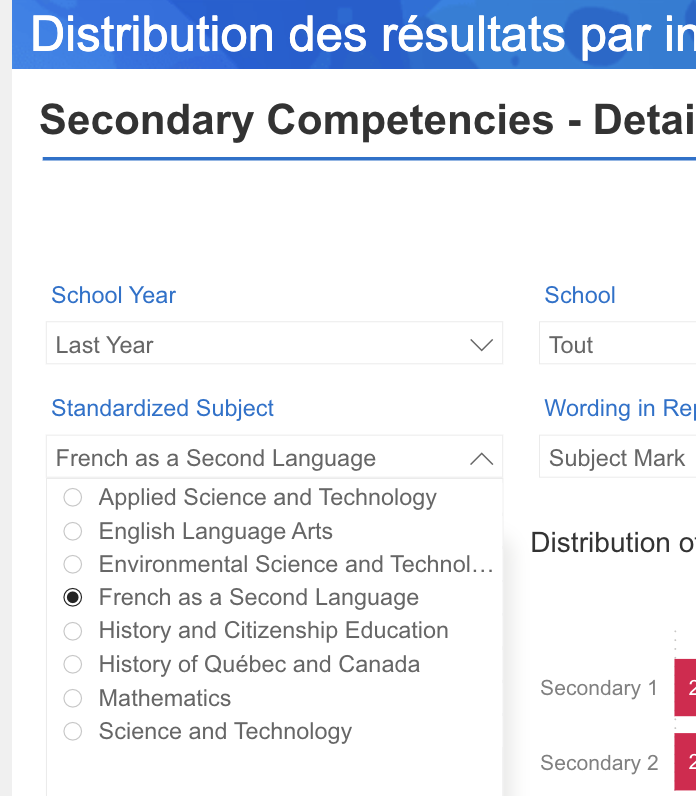The image size is (696, 796).
Task: Open the Wording 'Subject Mark' dropdown
Action: point(617,459)
